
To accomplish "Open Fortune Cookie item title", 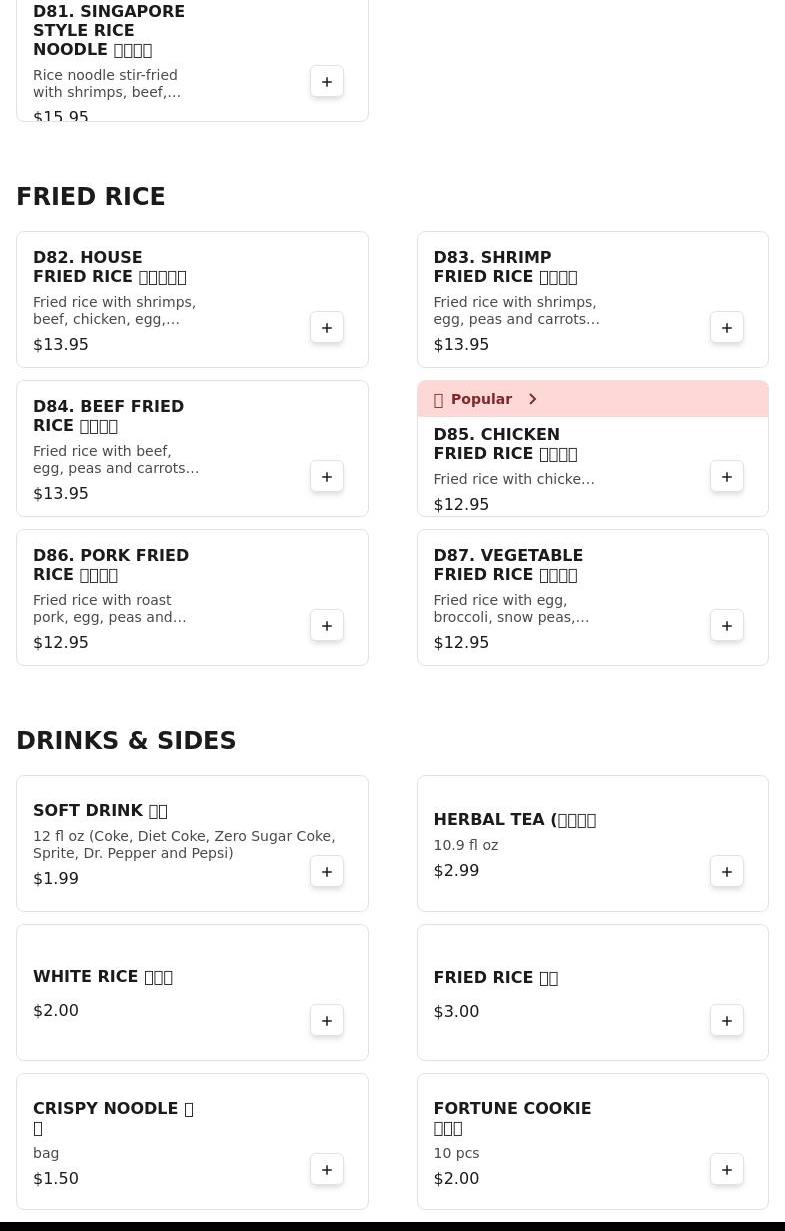I will [512, 1118].
